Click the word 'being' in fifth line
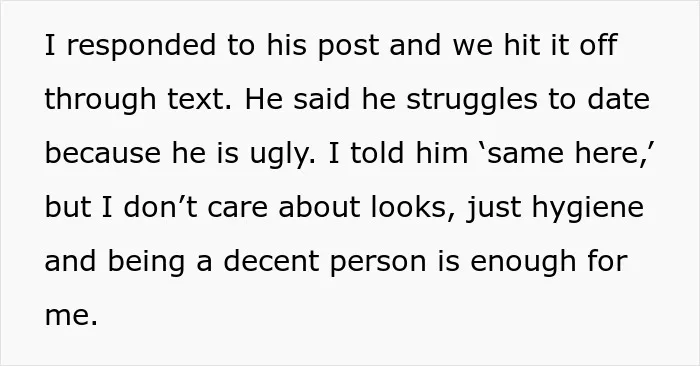Viewport: 700px width, 366px height. (x=146, y=262)
